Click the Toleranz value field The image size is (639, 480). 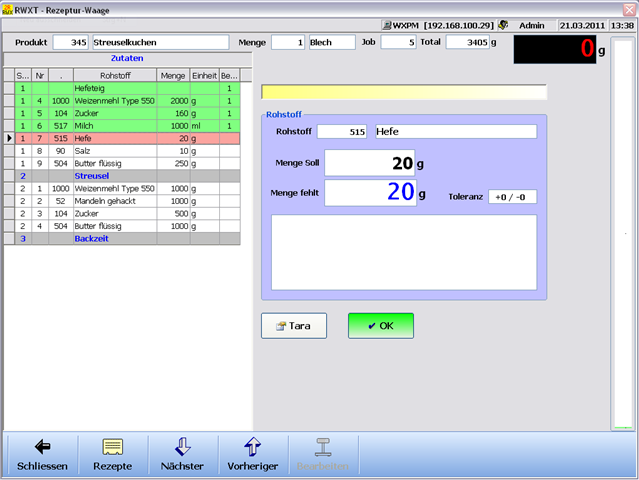tap(512, 197)
